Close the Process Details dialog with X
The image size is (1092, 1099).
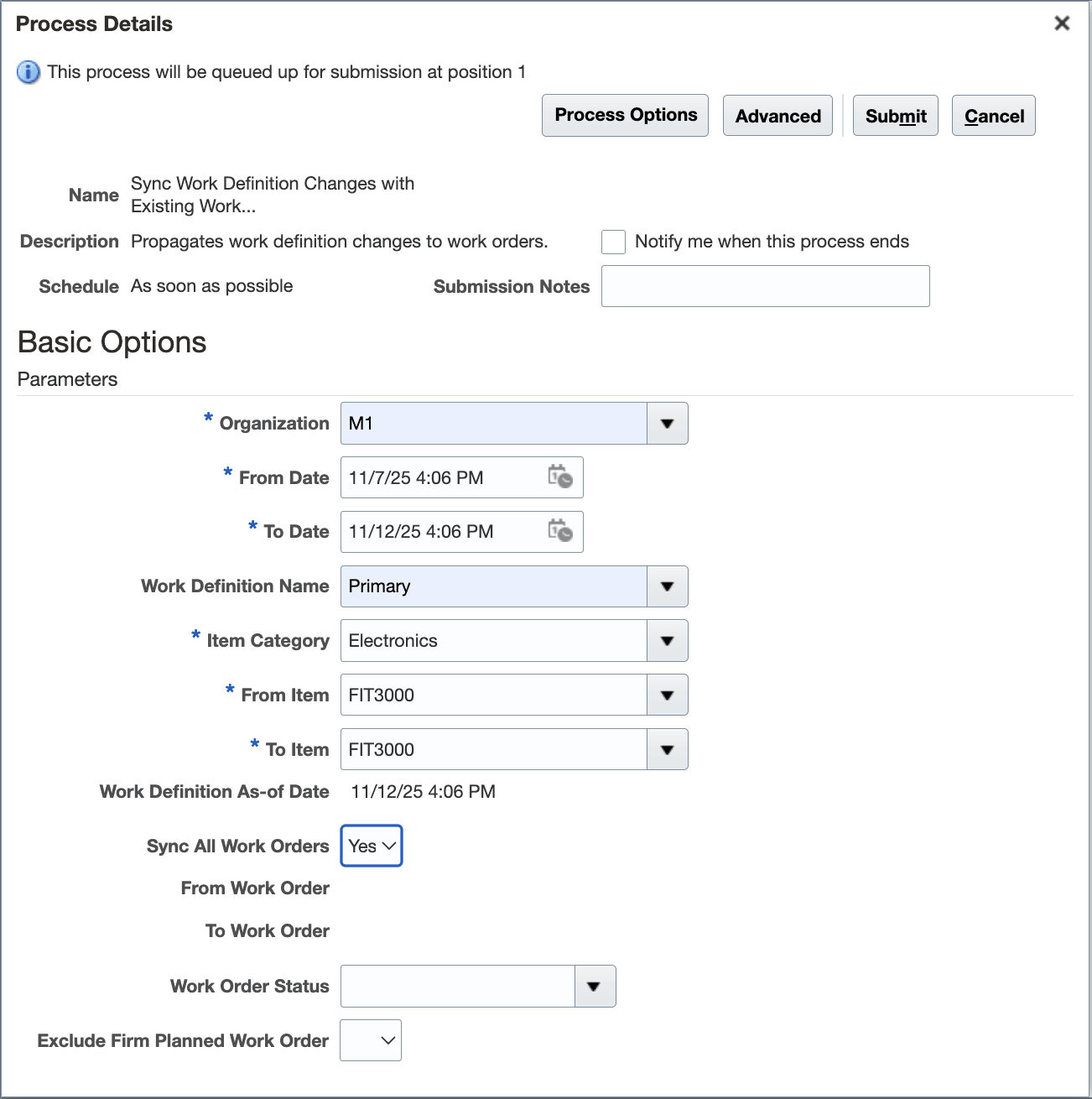pyautogui.click(x=1061, y=23)
